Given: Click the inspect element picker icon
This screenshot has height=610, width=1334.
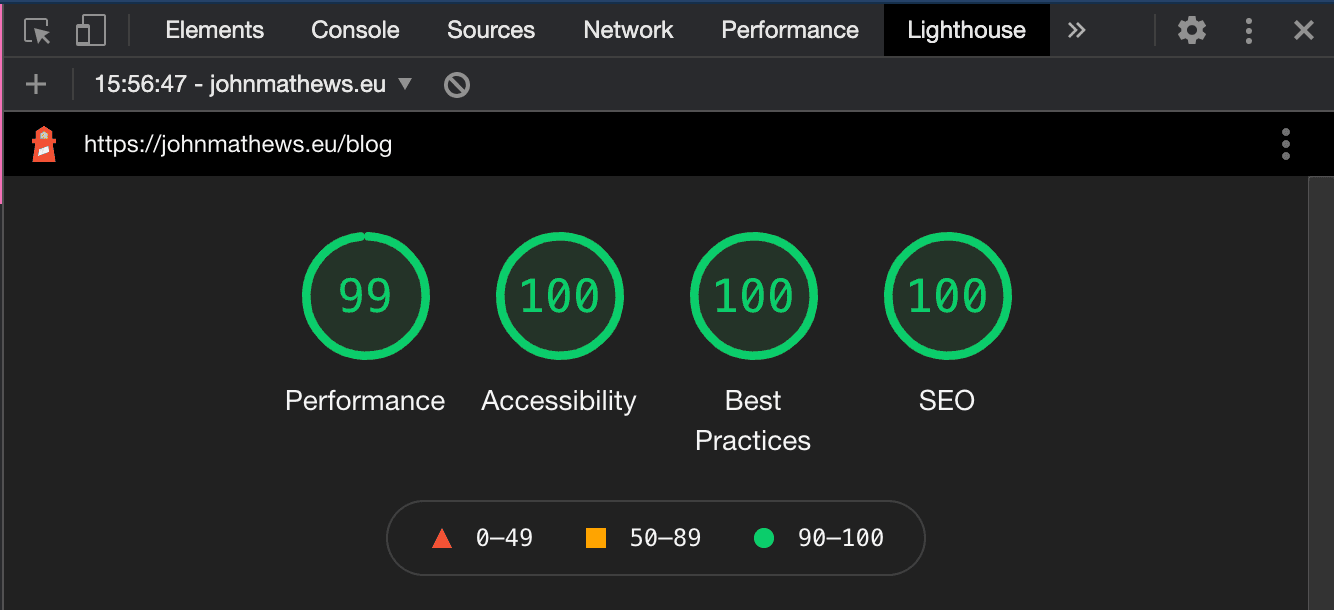Looking at the screenshot, I should coord(37,30).
